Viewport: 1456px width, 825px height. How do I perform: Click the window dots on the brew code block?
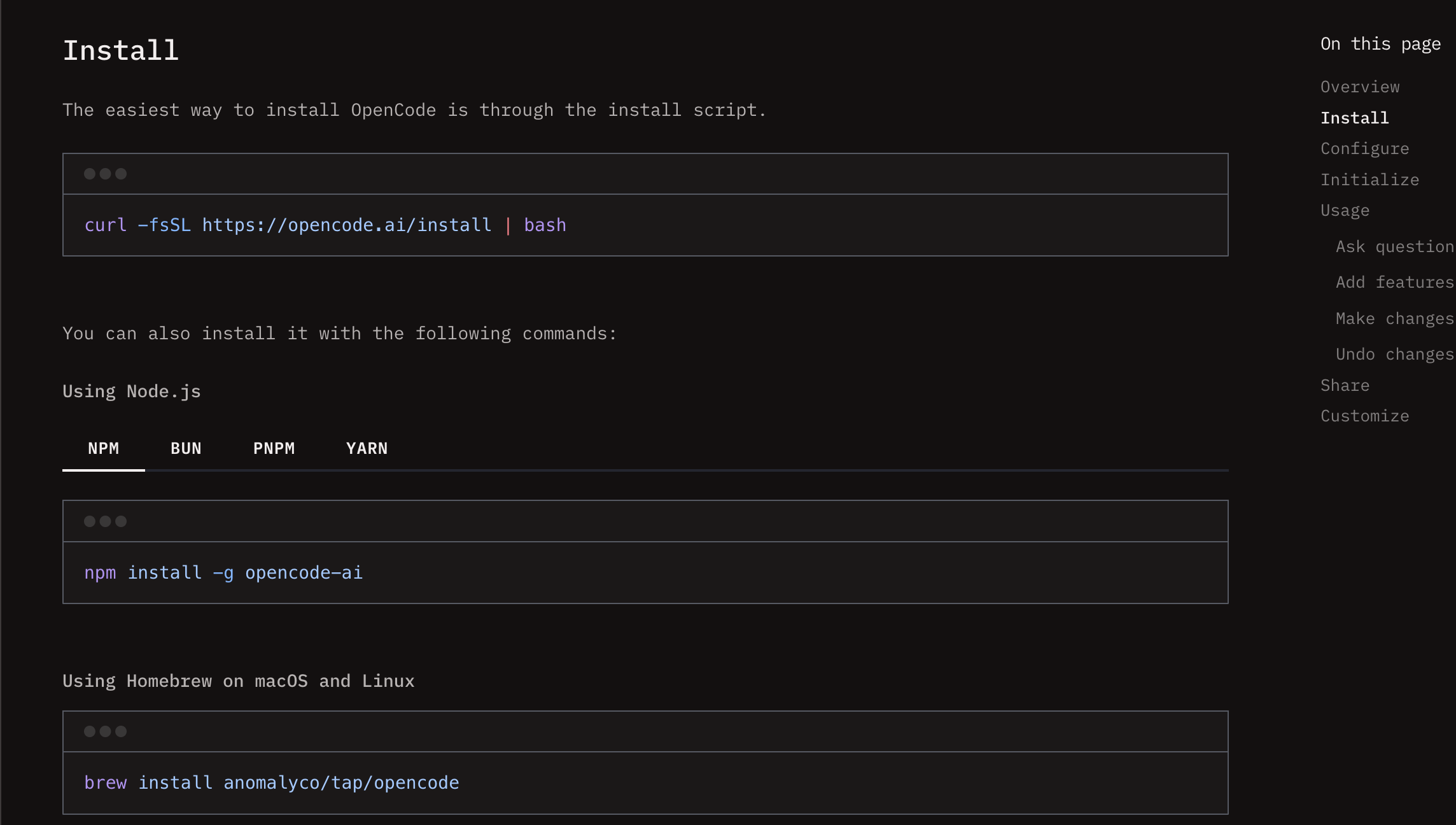[106, 731]
